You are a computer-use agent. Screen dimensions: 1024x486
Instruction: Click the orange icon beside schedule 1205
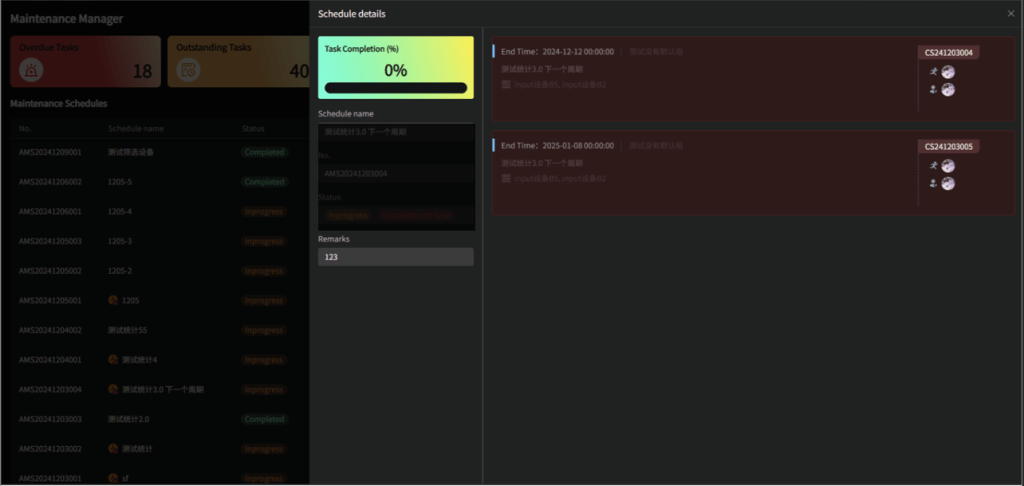coord(113,300)
